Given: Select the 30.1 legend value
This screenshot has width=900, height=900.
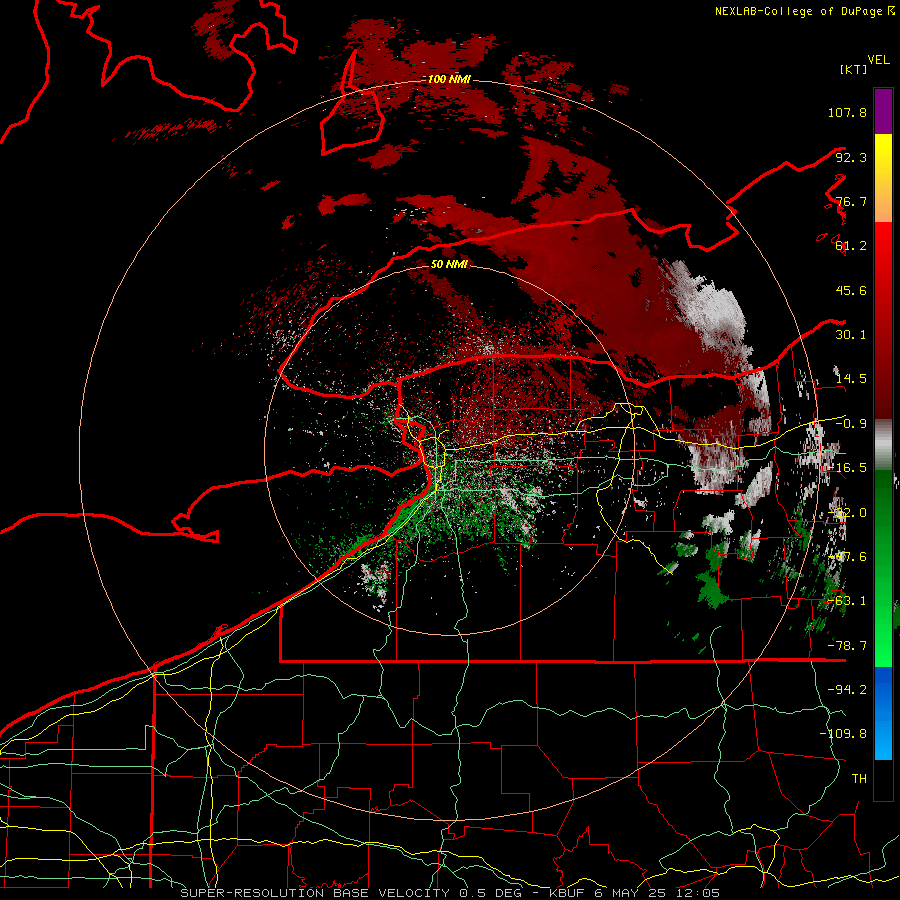Looking at the screenshot, I should click(x=851, y=335).
